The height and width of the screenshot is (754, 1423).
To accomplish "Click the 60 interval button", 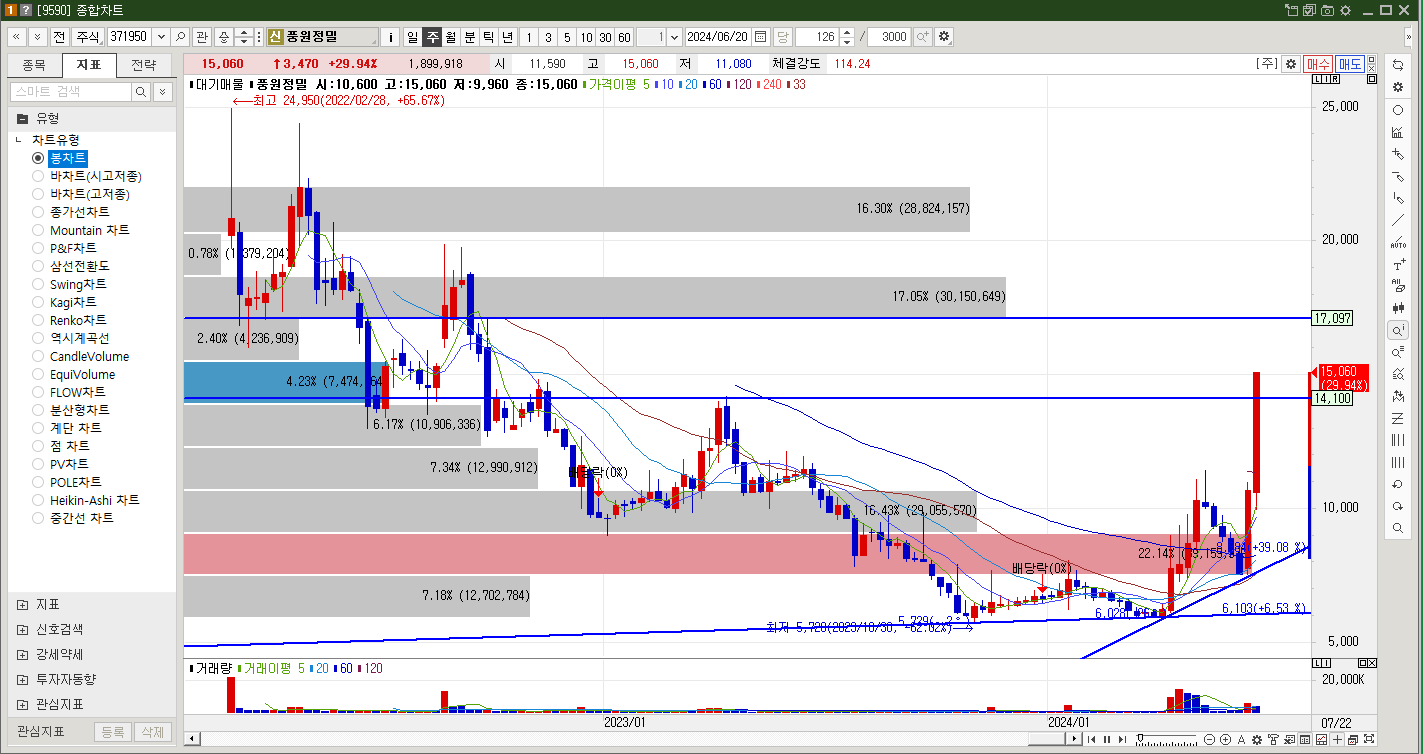I will [x=624, y=36].
